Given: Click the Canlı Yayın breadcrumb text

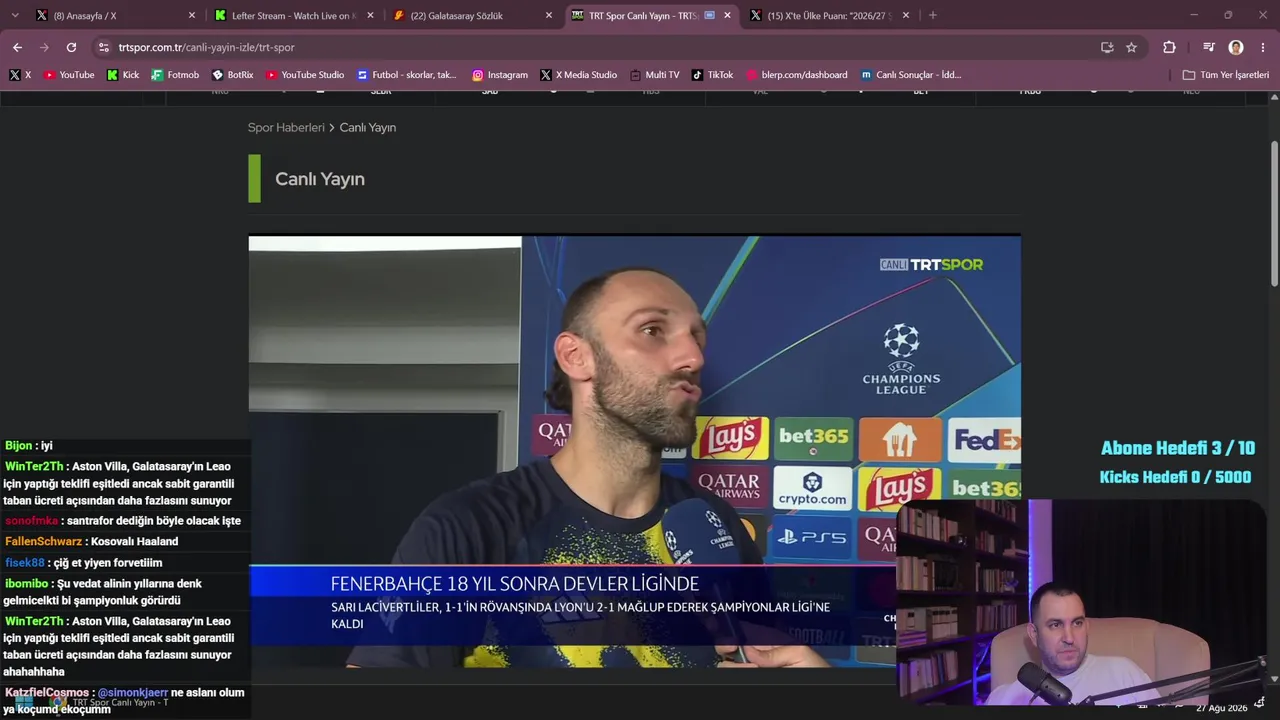Looking at the screenshot, I should pyautogui.click(x=368, y=128).
